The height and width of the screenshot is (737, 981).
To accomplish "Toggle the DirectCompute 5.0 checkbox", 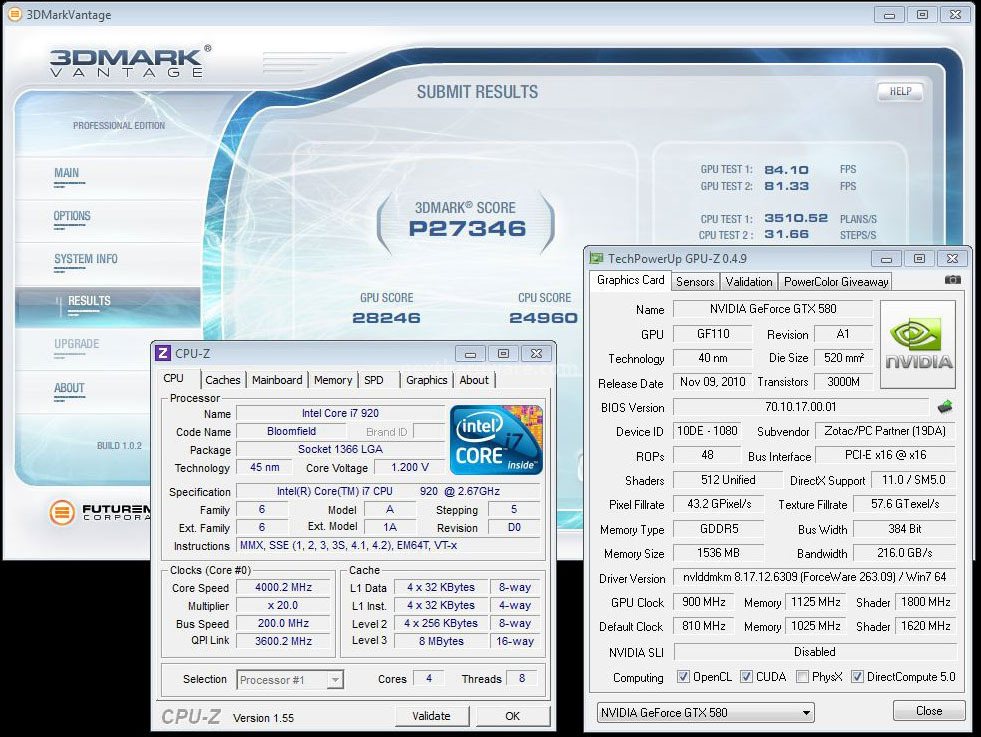I will click(857, 676).
